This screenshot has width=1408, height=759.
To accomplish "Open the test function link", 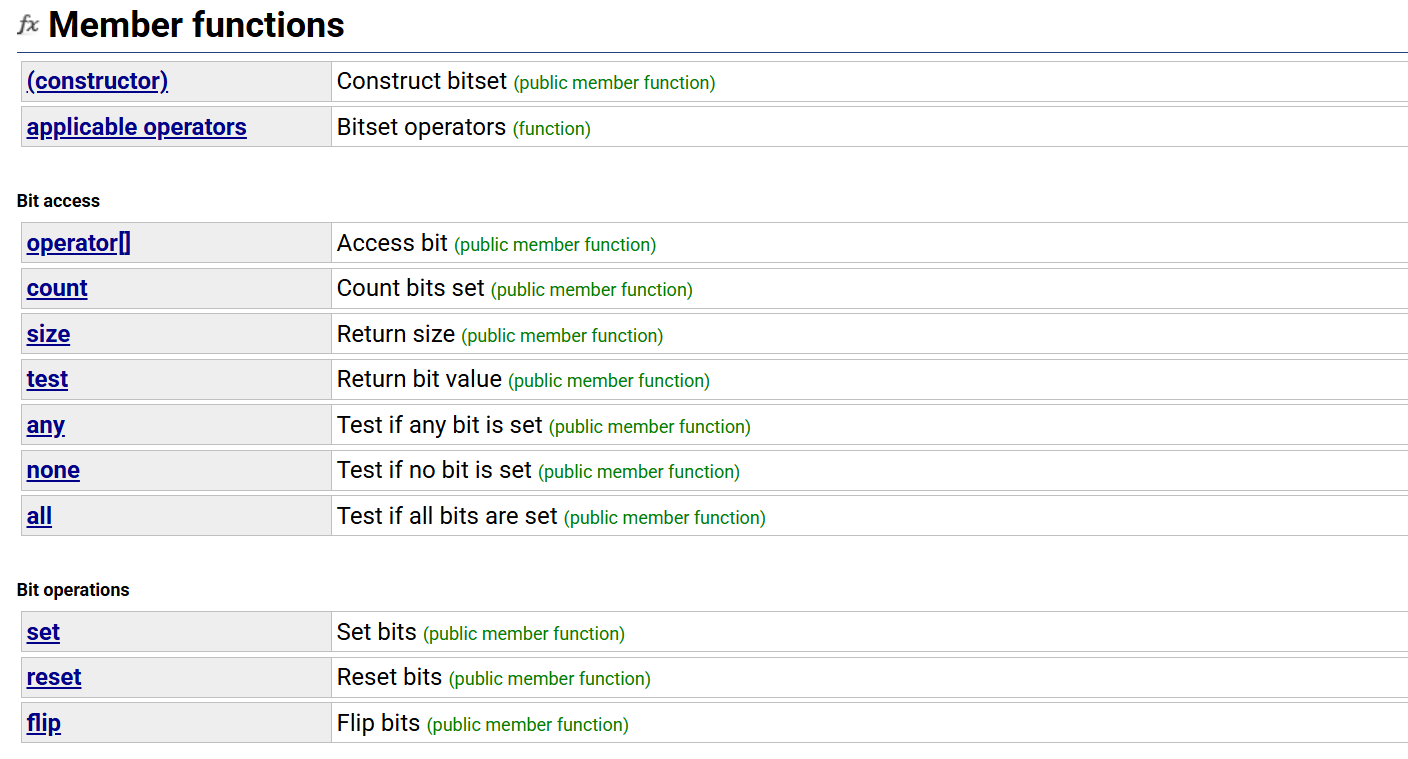I will click(47, 380).
